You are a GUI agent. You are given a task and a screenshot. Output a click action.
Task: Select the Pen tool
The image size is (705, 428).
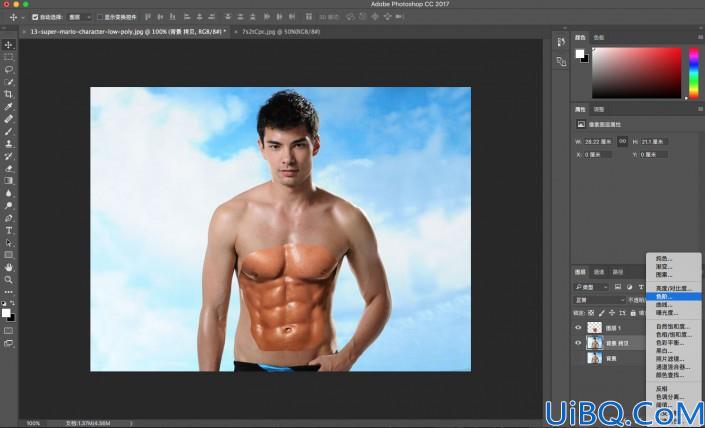pyautogui.click(x=8, y=218)
